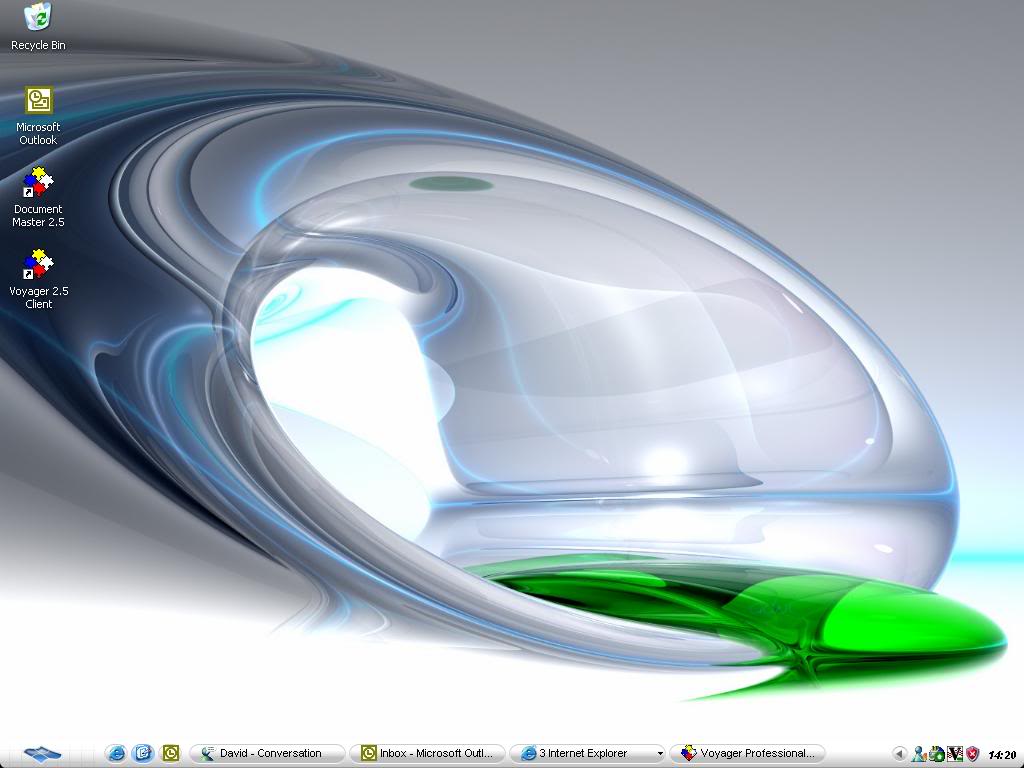Click the green updater icon in the tray

(x=936, y=753)
